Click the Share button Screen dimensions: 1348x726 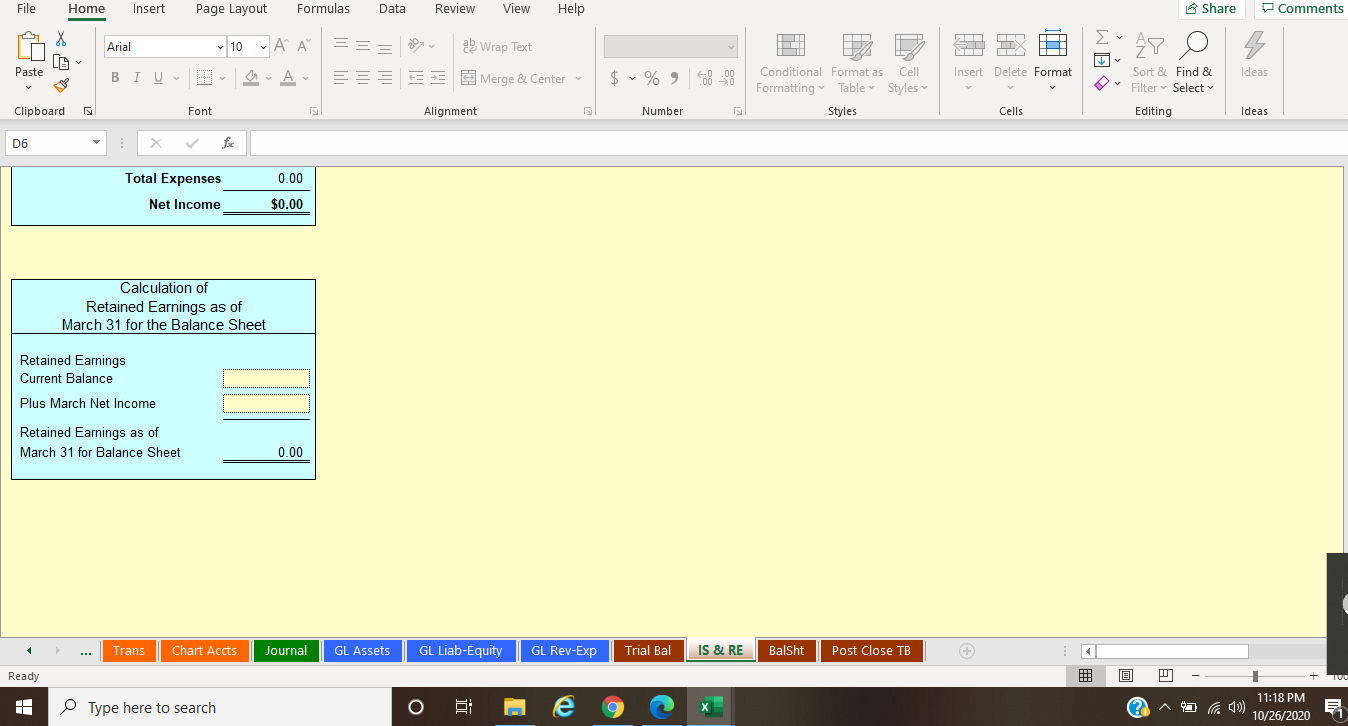[x=1210, y=9]
